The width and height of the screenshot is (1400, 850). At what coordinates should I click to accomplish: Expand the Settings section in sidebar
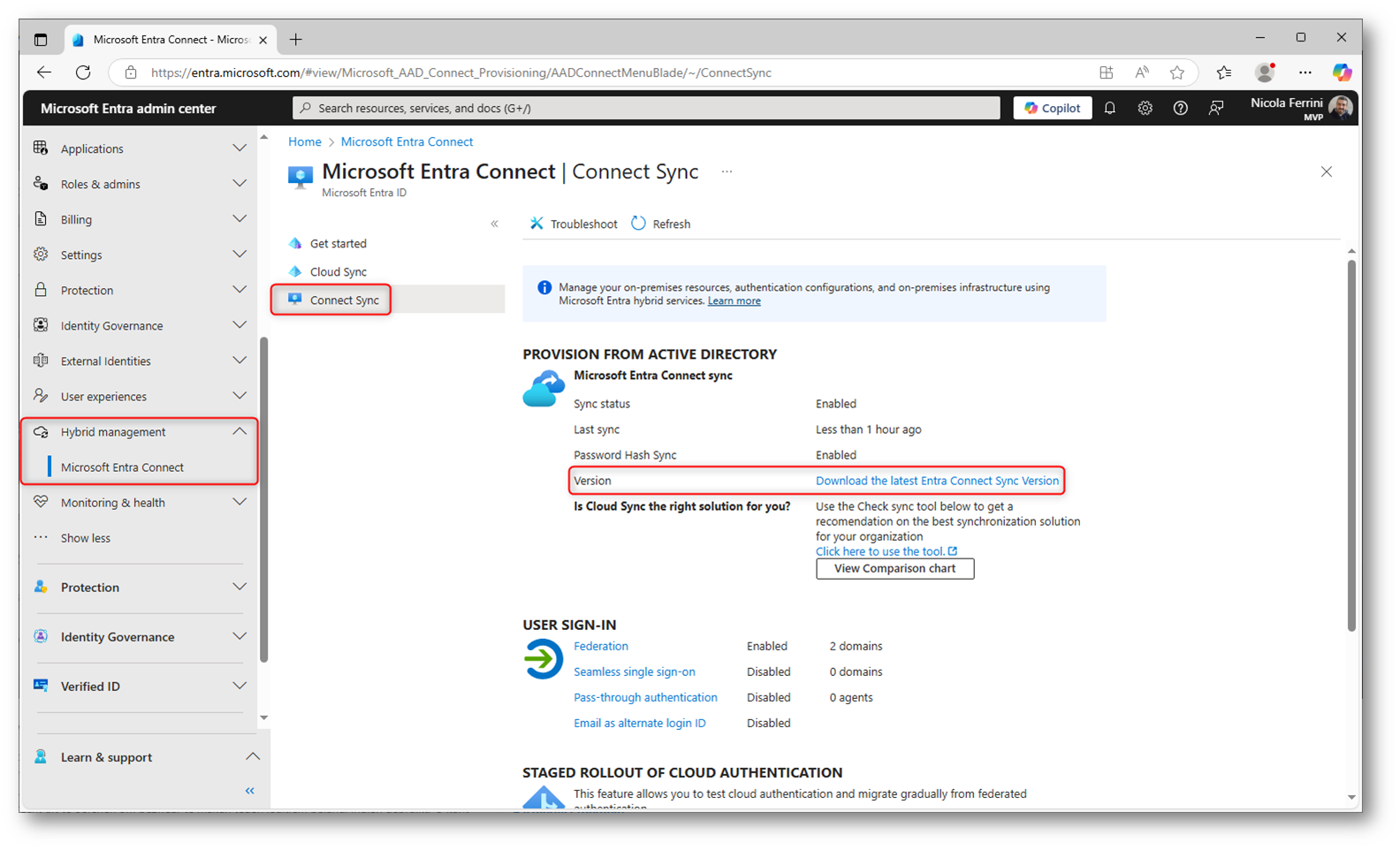coord(140,254)
